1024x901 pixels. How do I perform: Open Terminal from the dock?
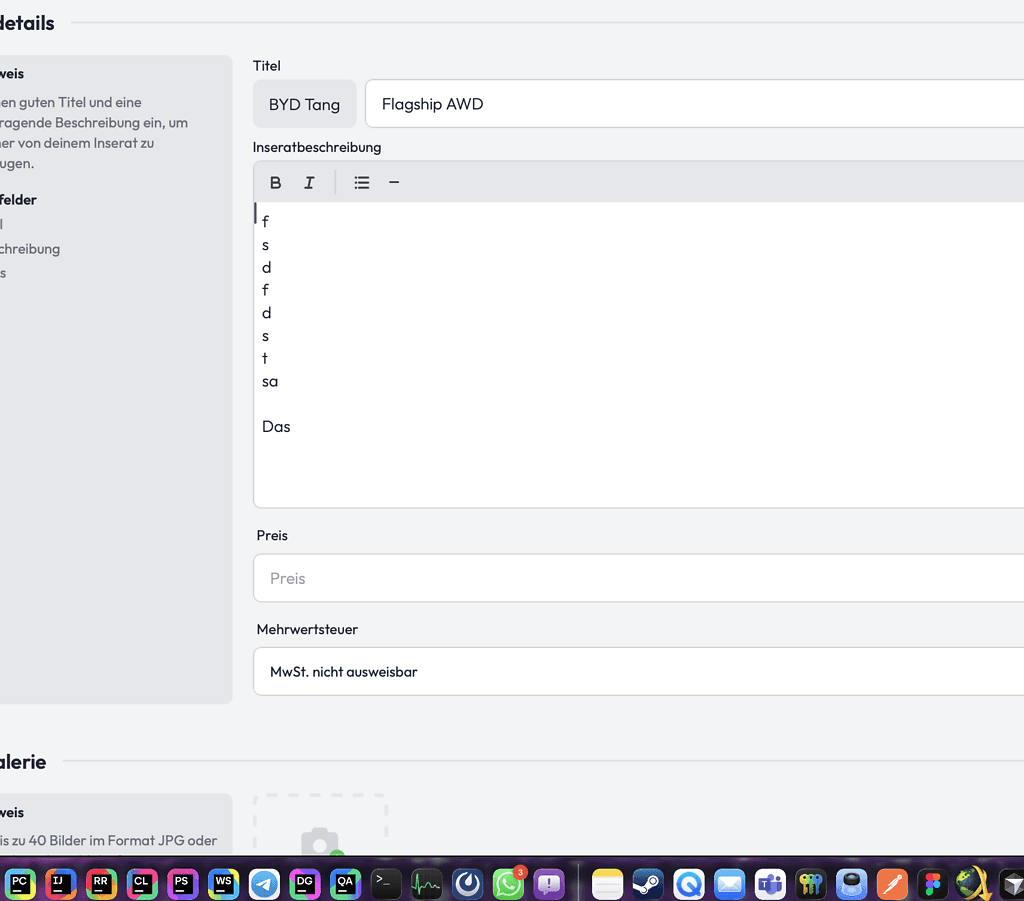[x=386, y=883]
